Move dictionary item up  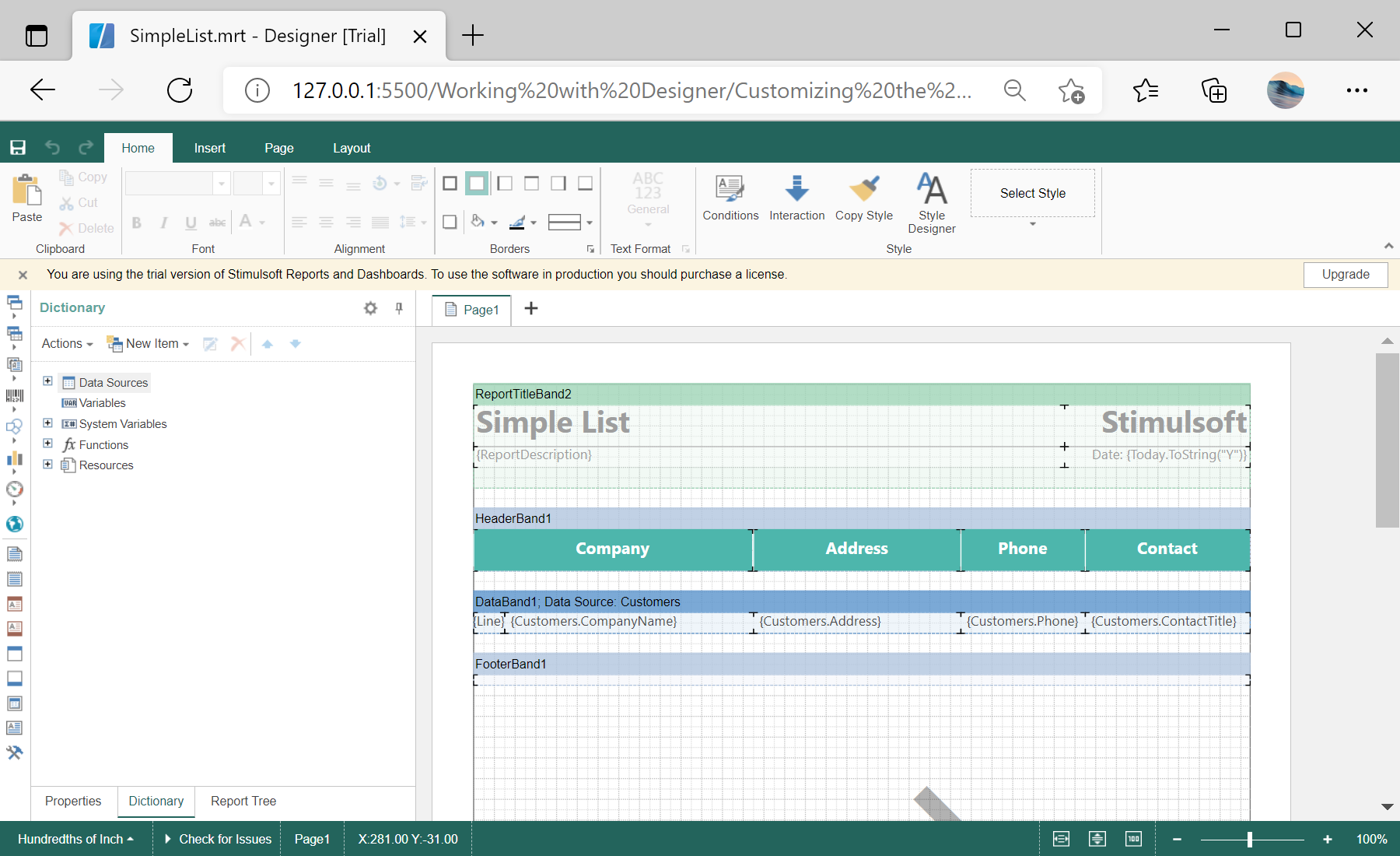click(x=268, y=344)
